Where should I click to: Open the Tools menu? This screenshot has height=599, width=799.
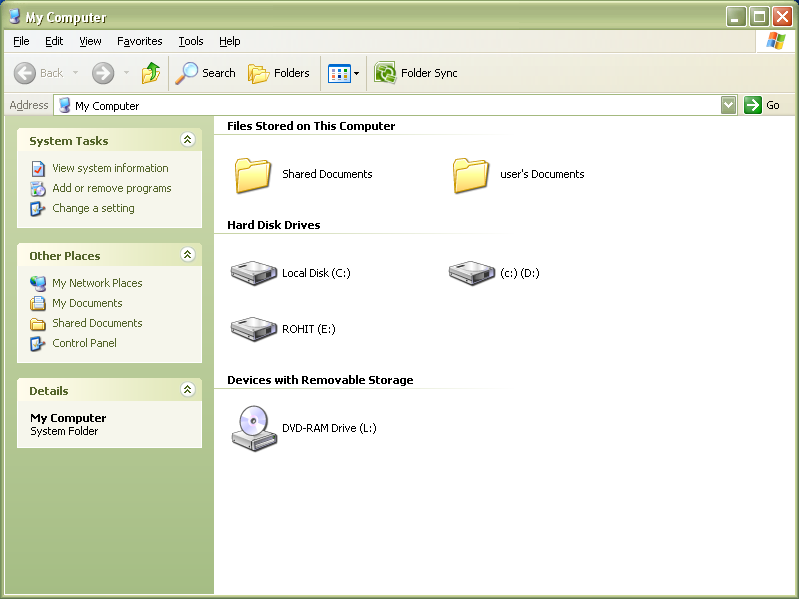pos(191,41)
